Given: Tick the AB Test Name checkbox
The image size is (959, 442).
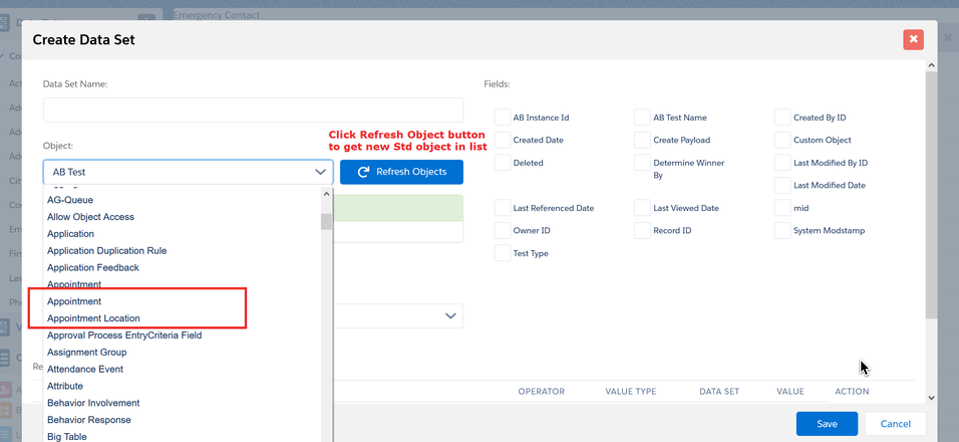Looking at the screenshot, I should pos(643,117).
